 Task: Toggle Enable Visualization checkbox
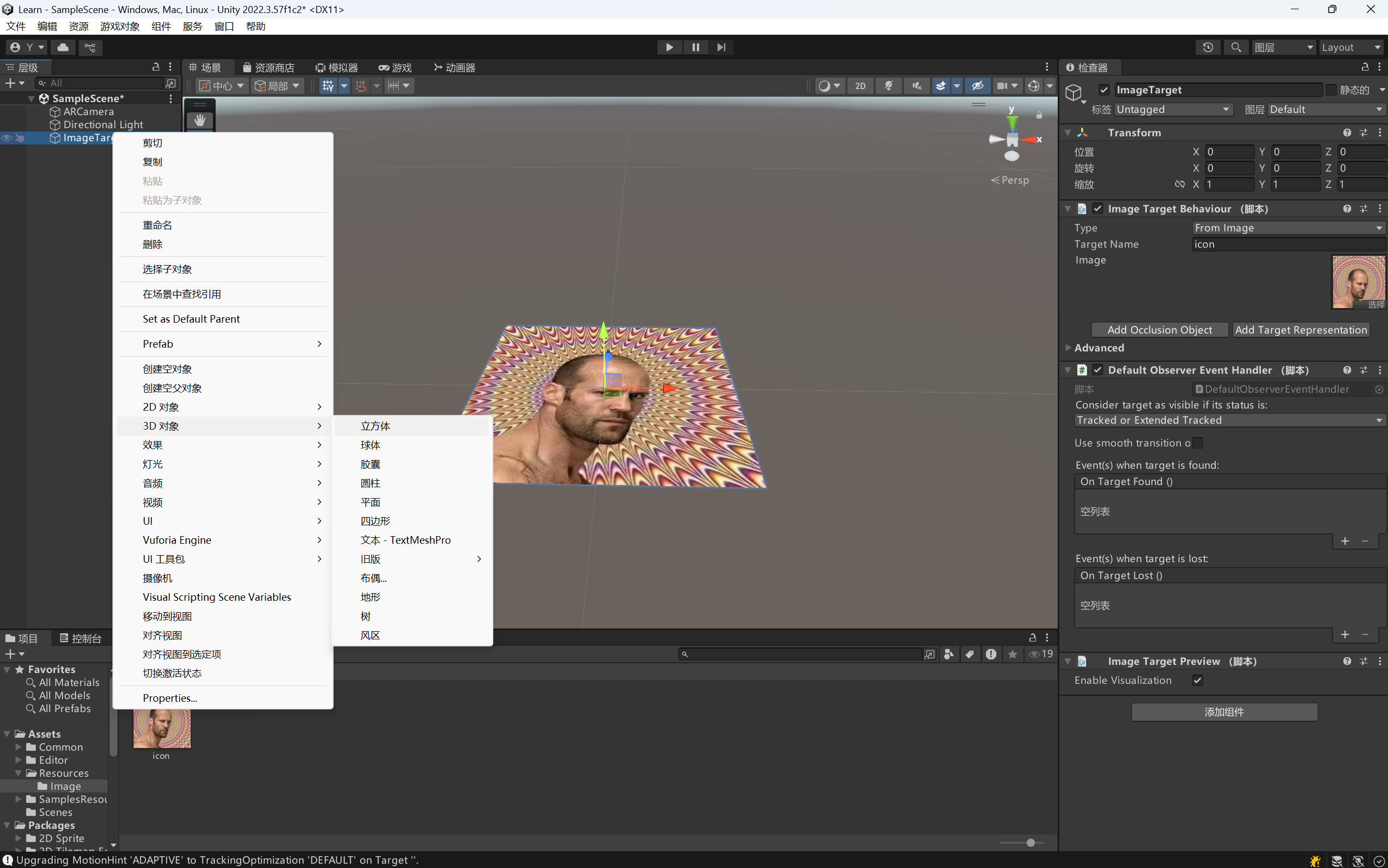[x=1197, y=680]
